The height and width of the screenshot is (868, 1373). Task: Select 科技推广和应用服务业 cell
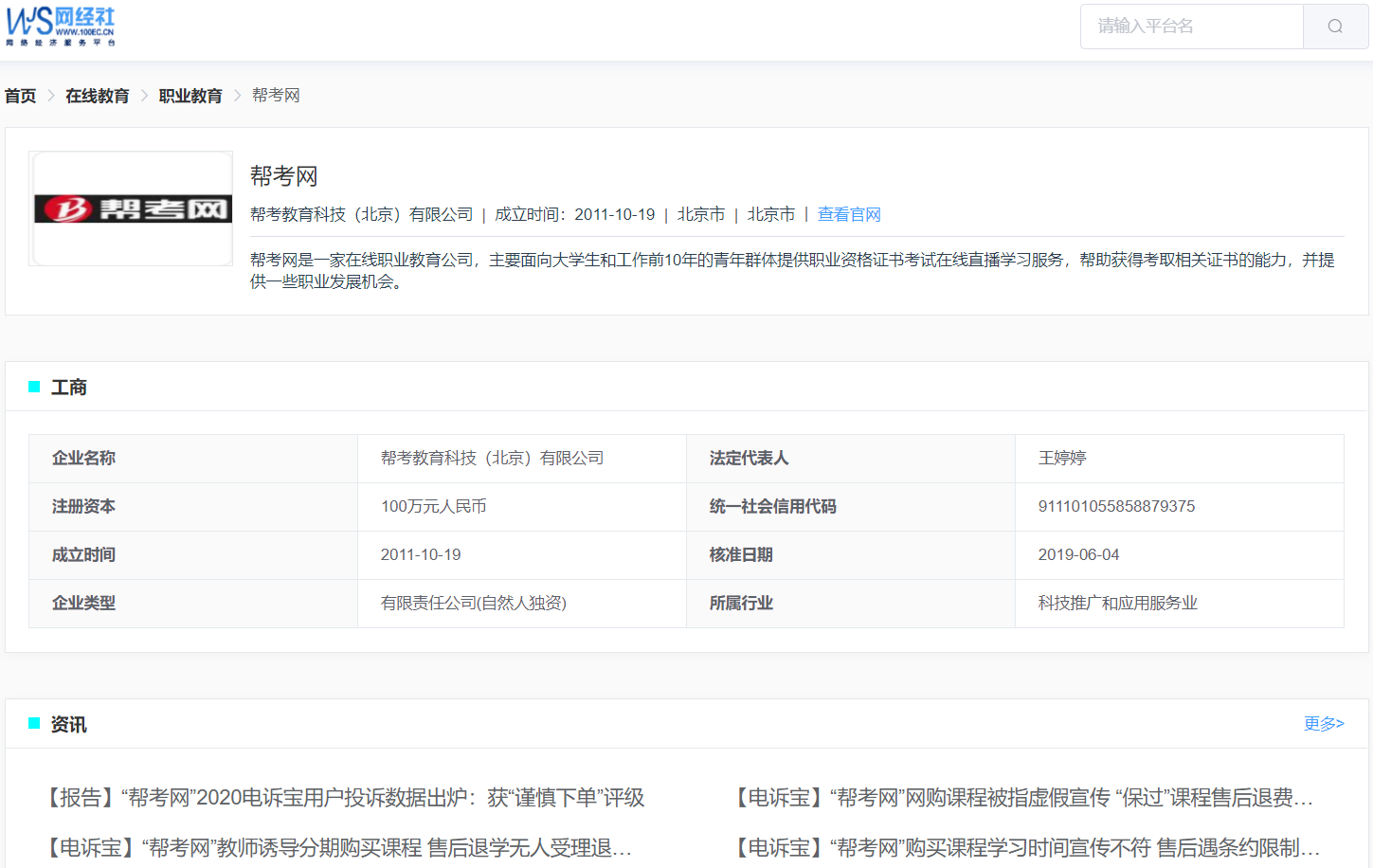tap(1180, 604)
